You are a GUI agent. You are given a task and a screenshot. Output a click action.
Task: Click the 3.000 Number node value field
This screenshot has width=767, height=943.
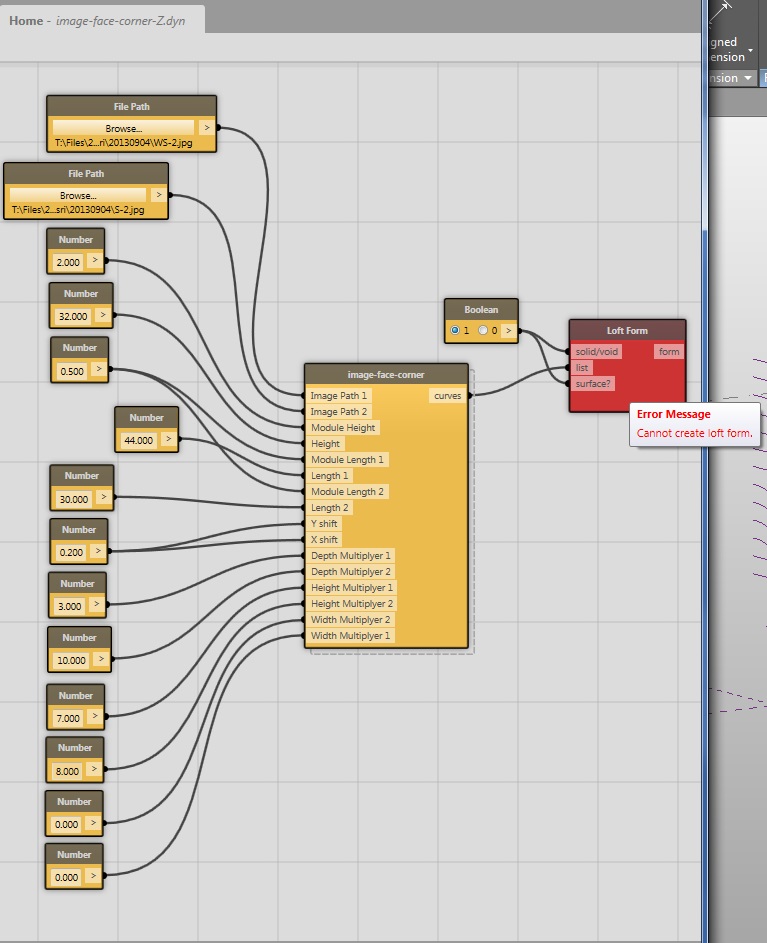tap(69, 606)
